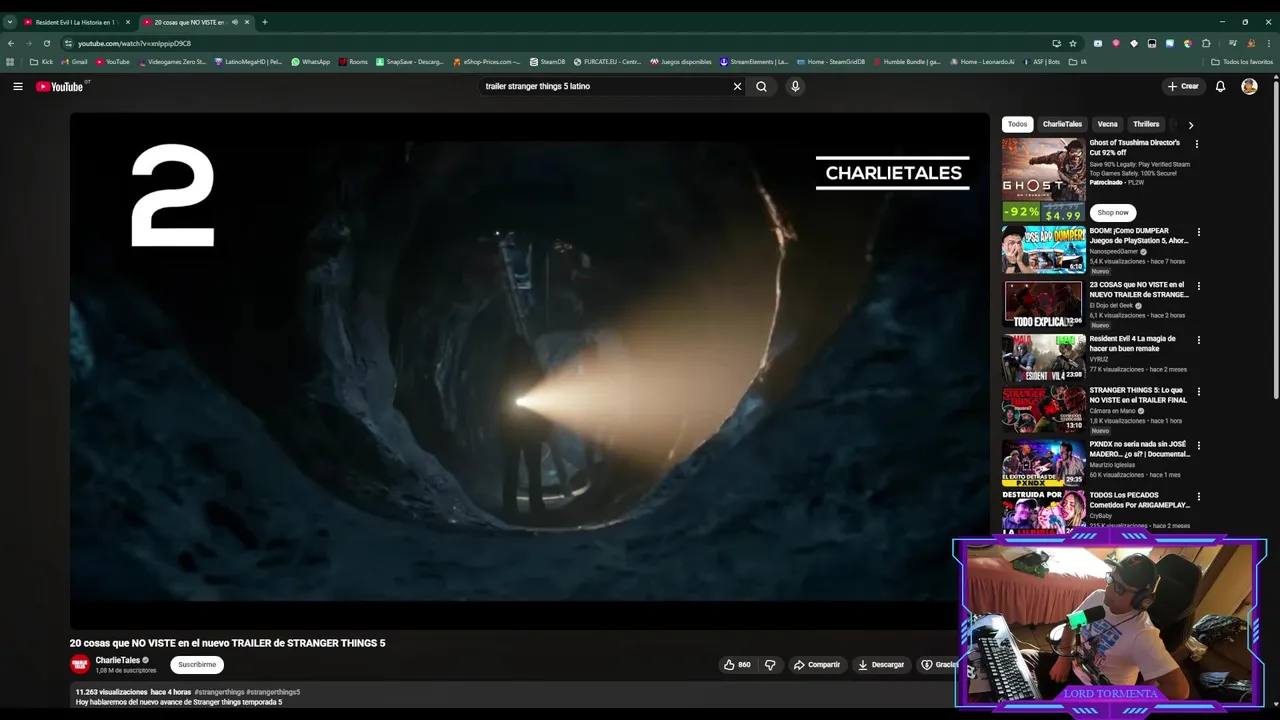1280x720 pixels.
Task: Go back with the browser back arrow
Action: (x=11, y=43)
